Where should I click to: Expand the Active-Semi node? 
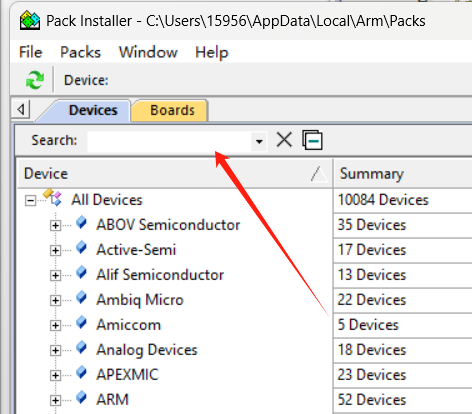55,251
